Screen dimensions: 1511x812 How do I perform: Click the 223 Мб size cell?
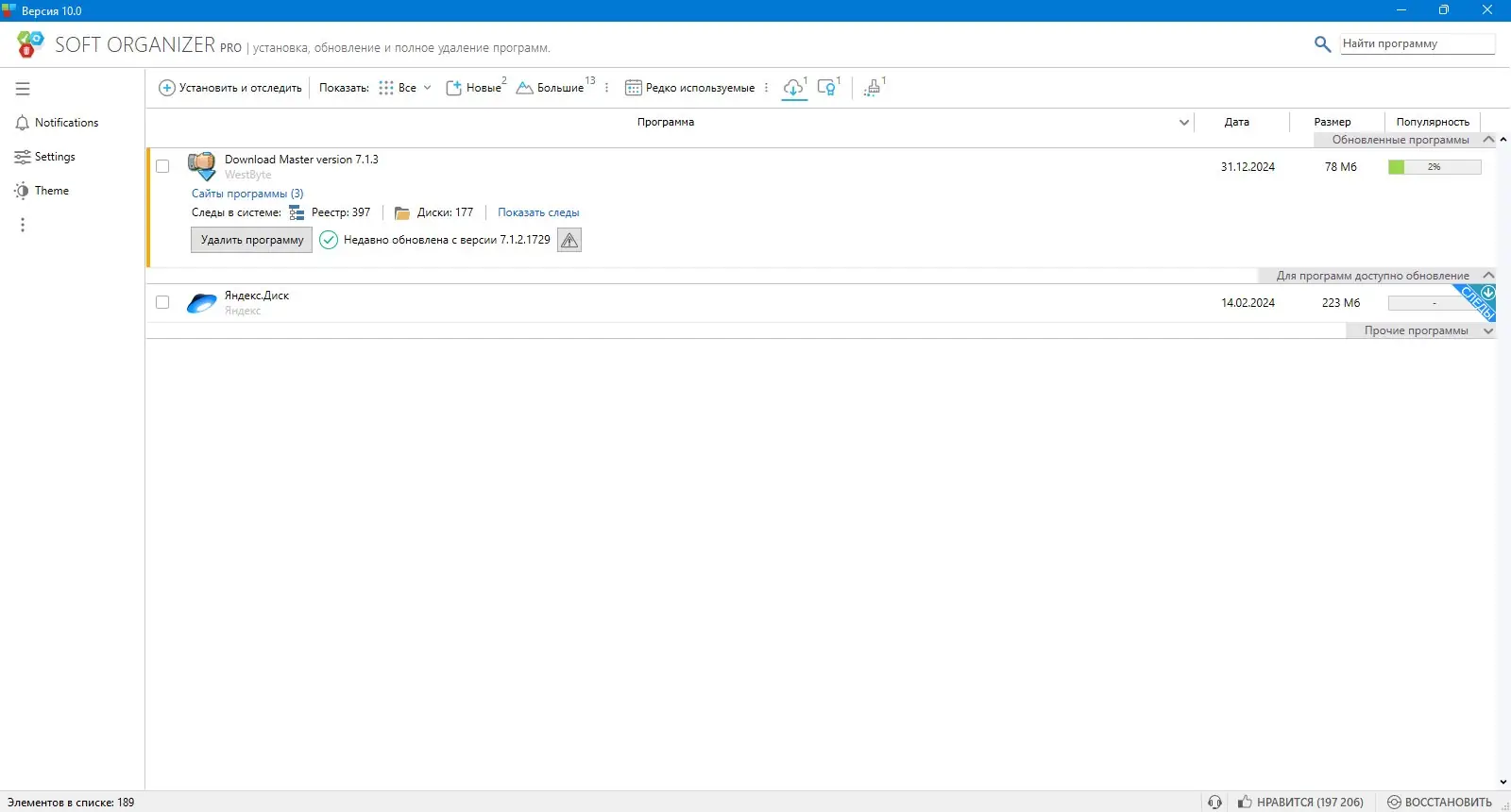1341,303
